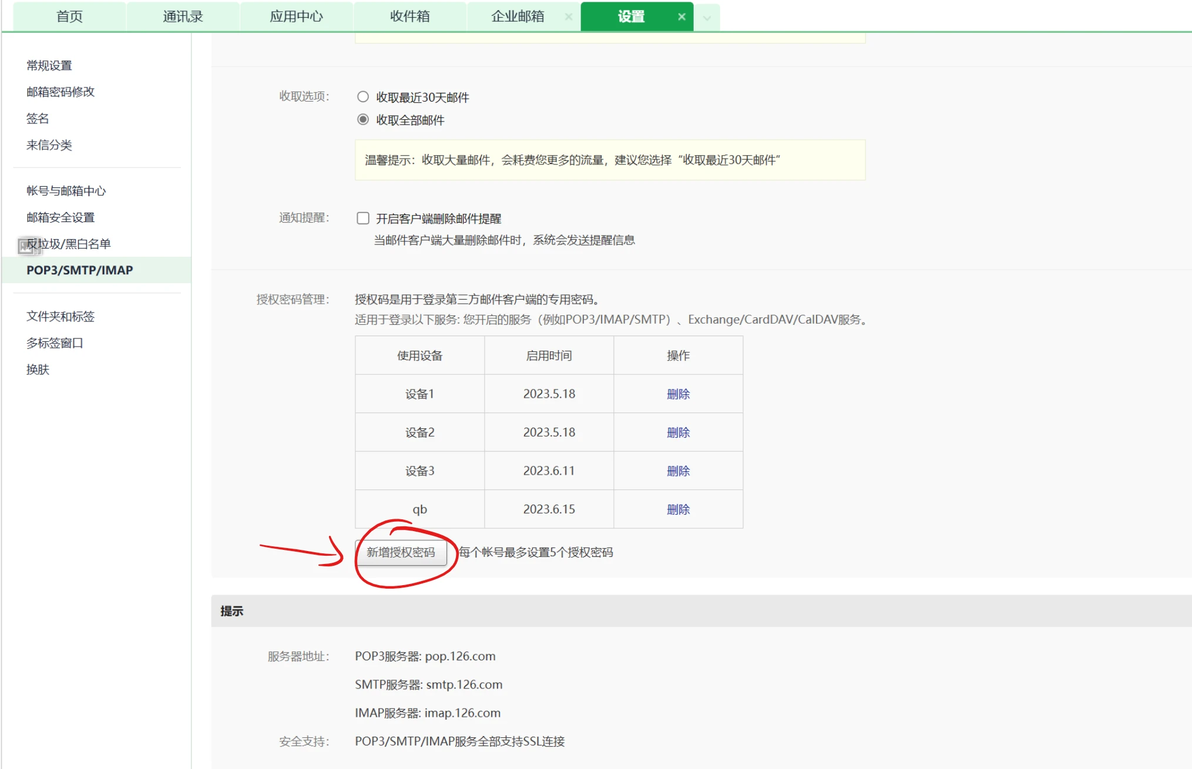The height and width of the screenshot is (769, 1192).
Task: Open 来信分类 settings
Action: pyautogui.click(x=49, y=145)
